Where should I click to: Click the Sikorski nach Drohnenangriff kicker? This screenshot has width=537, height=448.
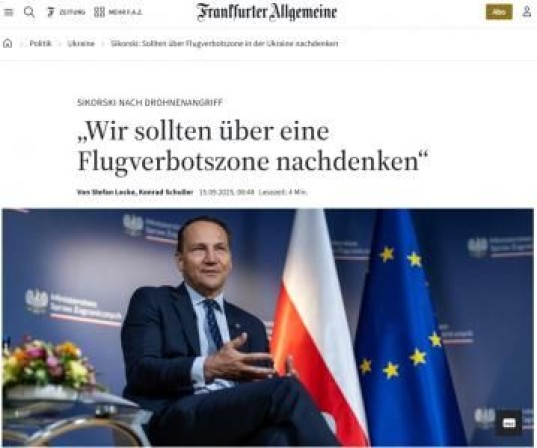coord(150,102)
